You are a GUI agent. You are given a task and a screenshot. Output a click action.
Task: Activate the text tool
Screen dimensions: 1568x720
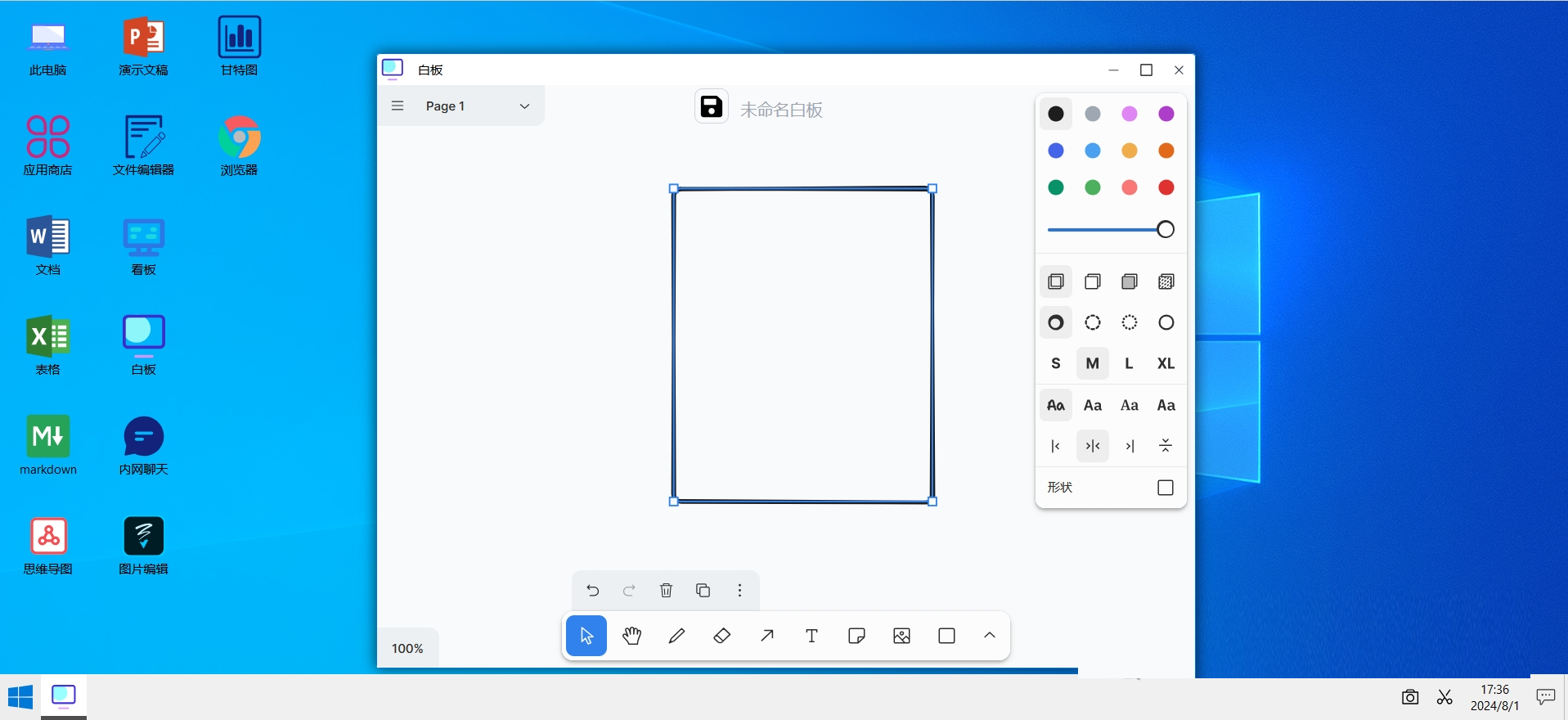pyautogui.click(x=811, y=636)
